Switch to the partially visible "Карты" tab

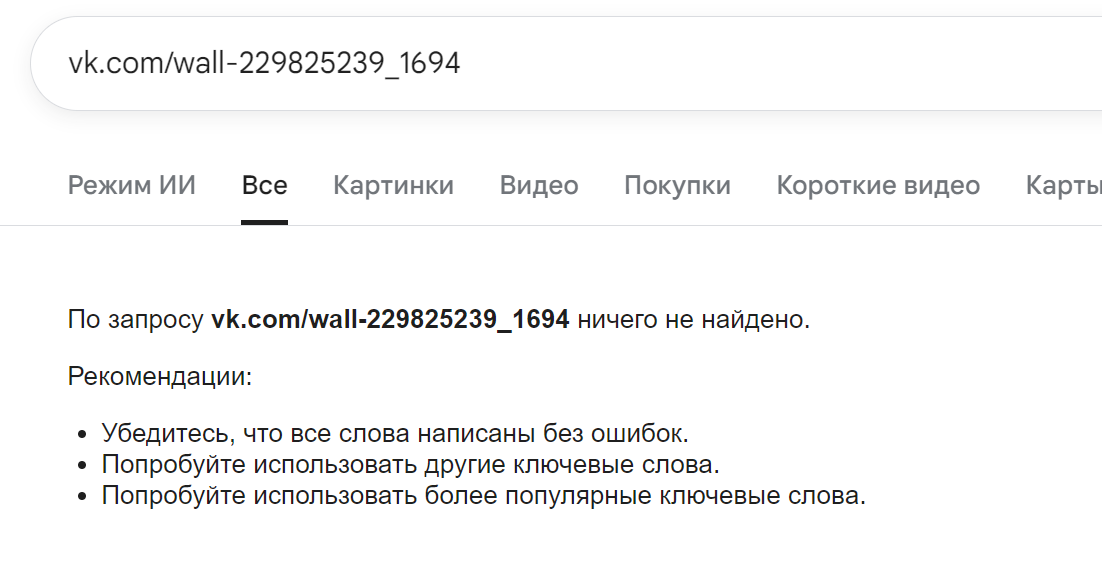pyautogui.click(x=1065, y=185)
